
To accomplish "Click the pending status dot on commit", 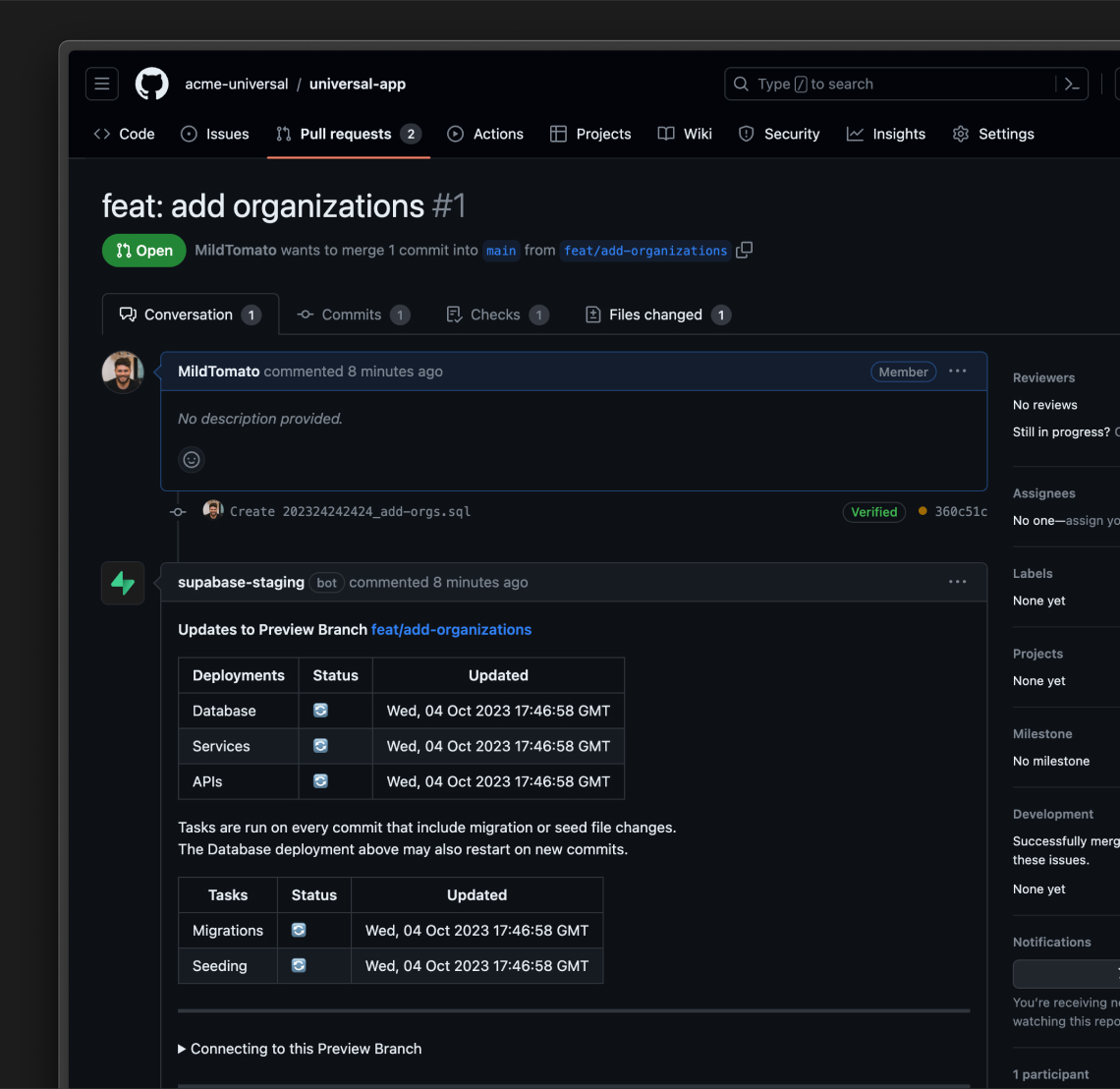I will pyautogui.click(x=923, y=511).
